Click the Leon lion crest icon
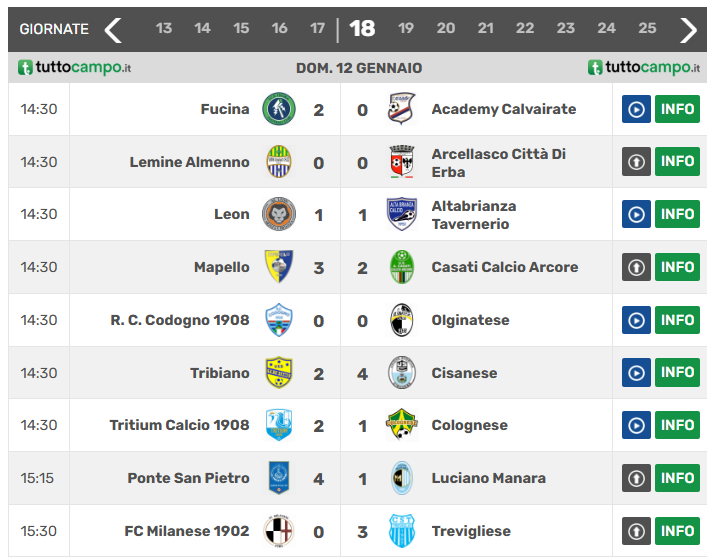707x557 pixels. click(278, 214)
